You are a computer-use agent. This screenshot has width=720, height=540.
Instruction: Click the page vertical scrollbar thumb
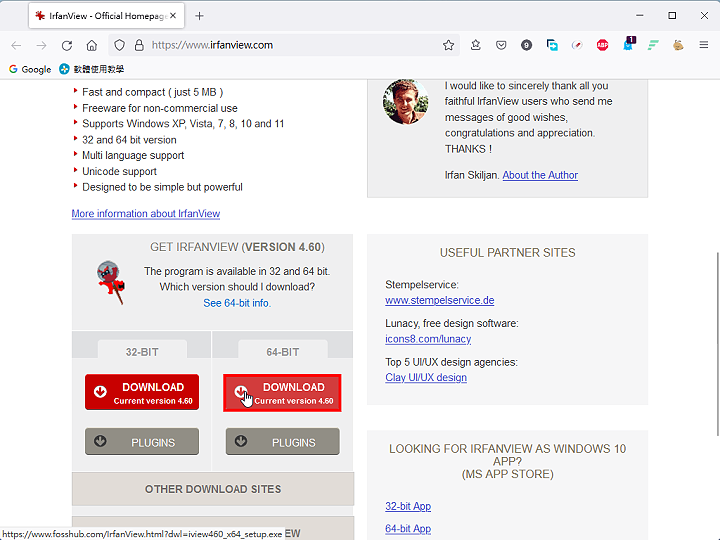(x=718, y=344)
